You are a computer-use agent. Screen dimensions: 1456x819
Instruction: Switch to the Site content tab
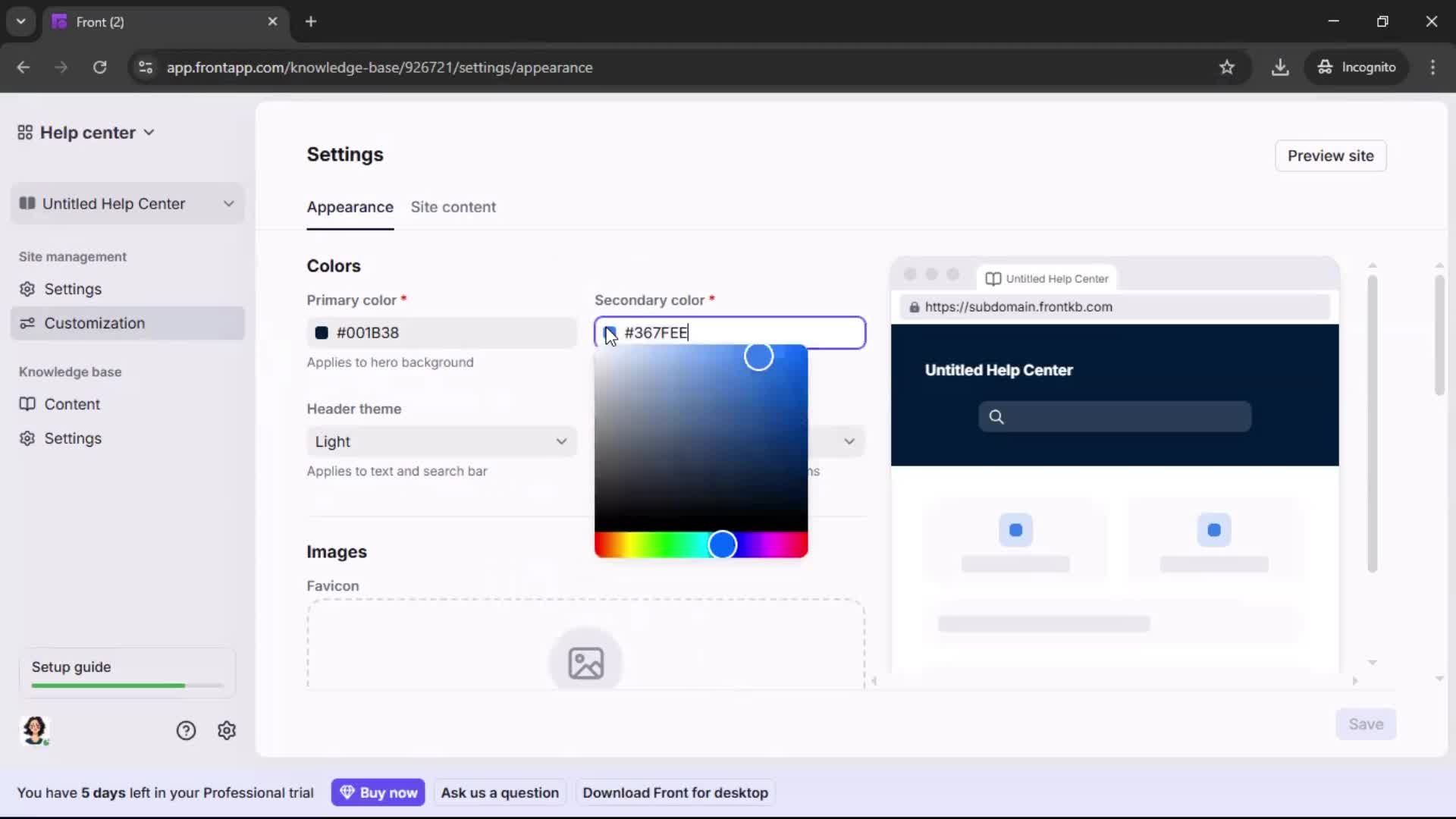tap(453, 207)
